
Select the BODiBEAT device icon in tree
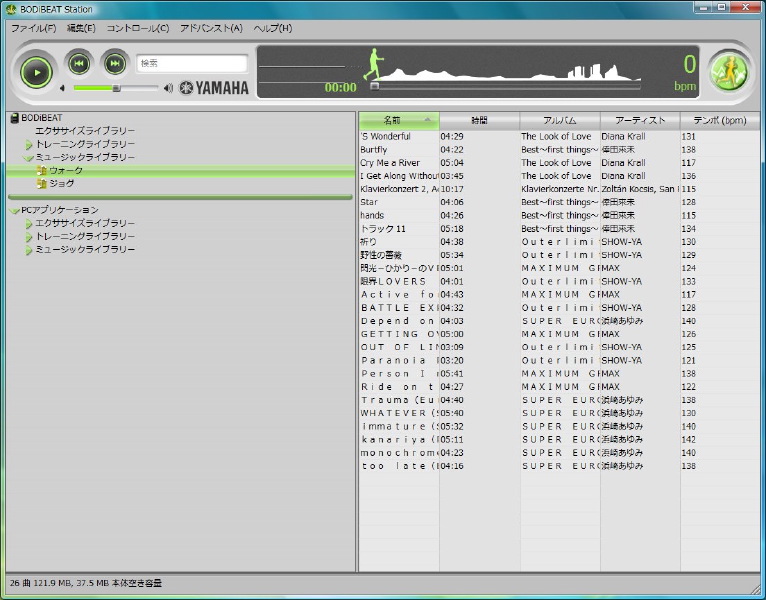[x=14, y=118]
